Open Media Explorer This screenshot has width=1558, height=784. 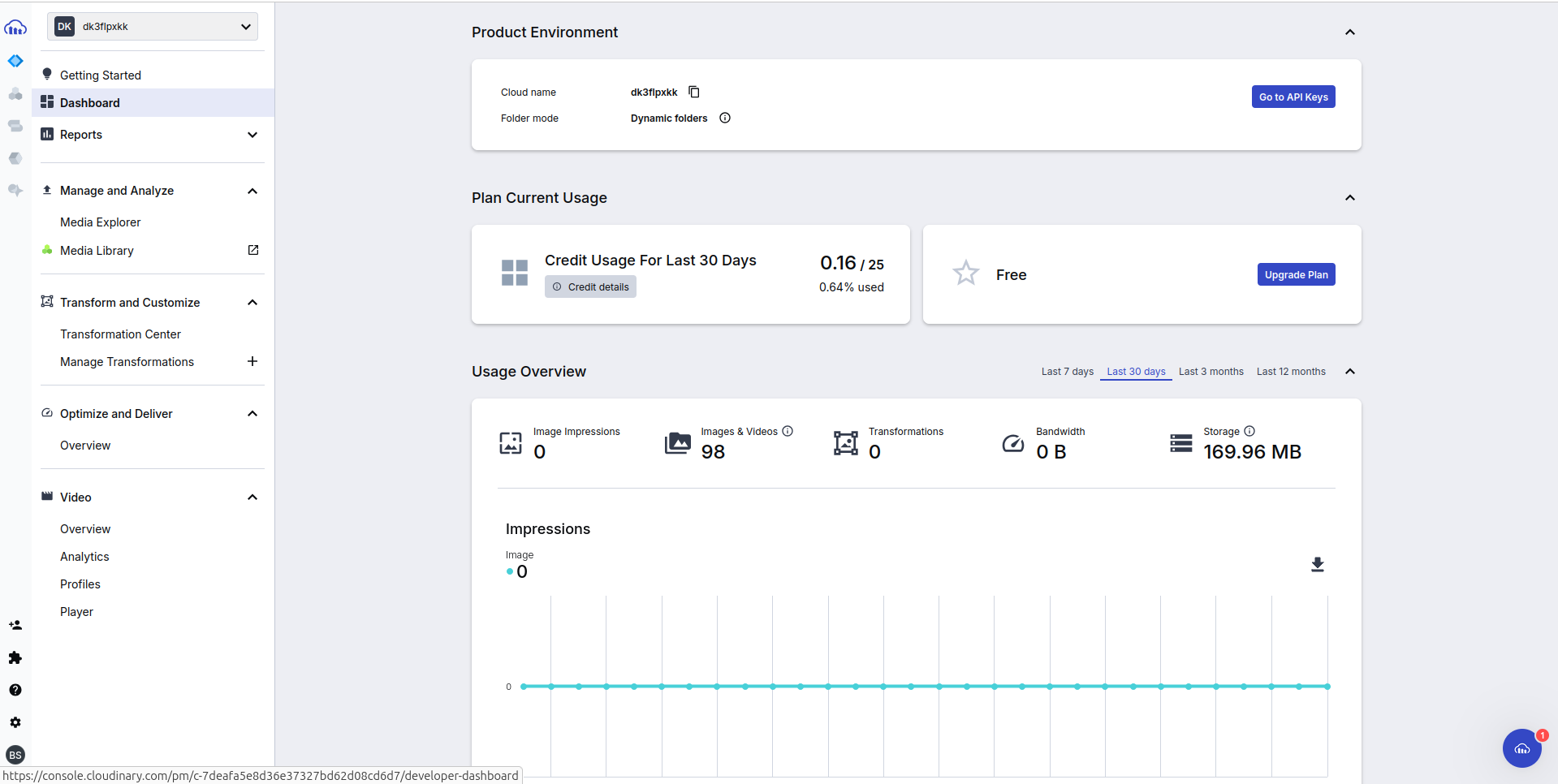[x=100, y=222]
